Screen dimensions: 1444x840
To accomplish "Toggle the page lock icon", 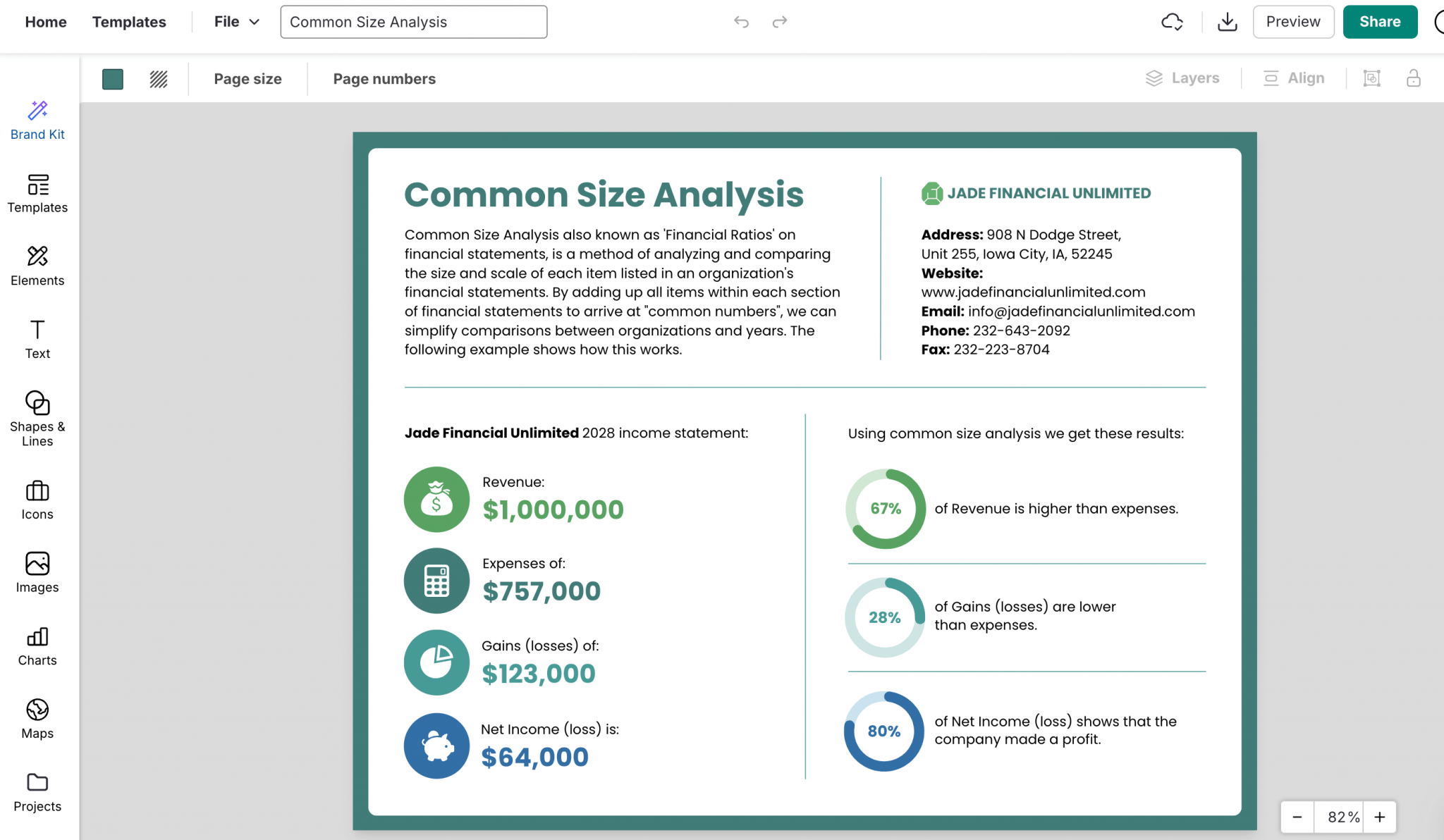I will 1414,78.
